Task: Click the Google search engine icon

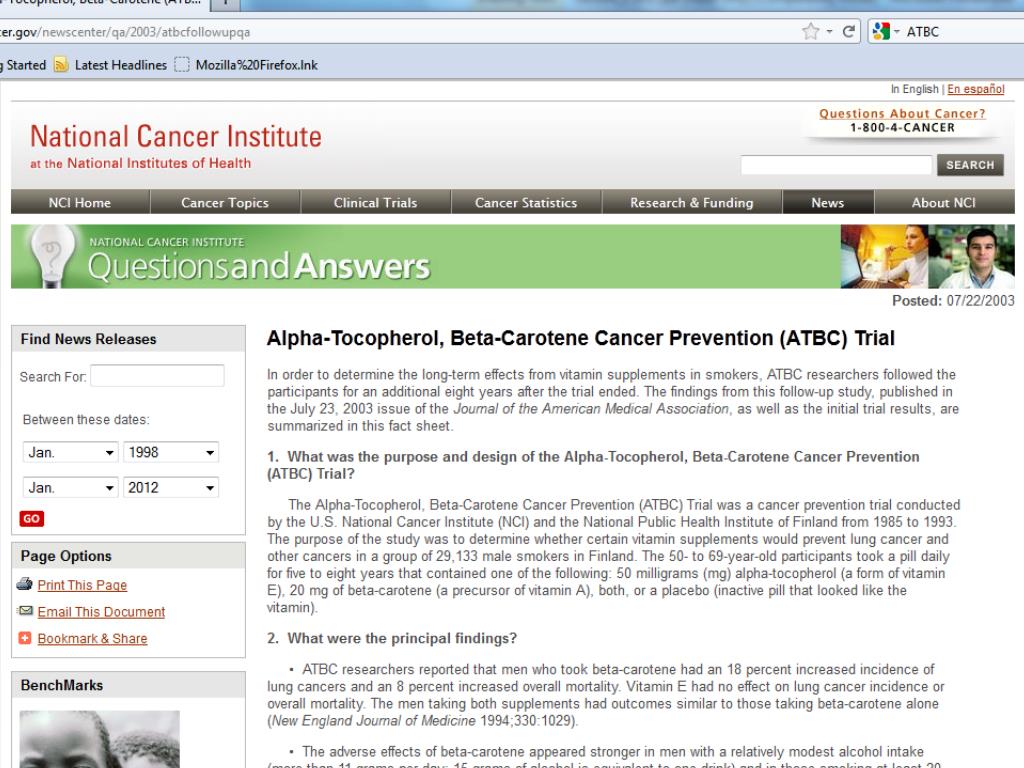Action: point(881,31)
